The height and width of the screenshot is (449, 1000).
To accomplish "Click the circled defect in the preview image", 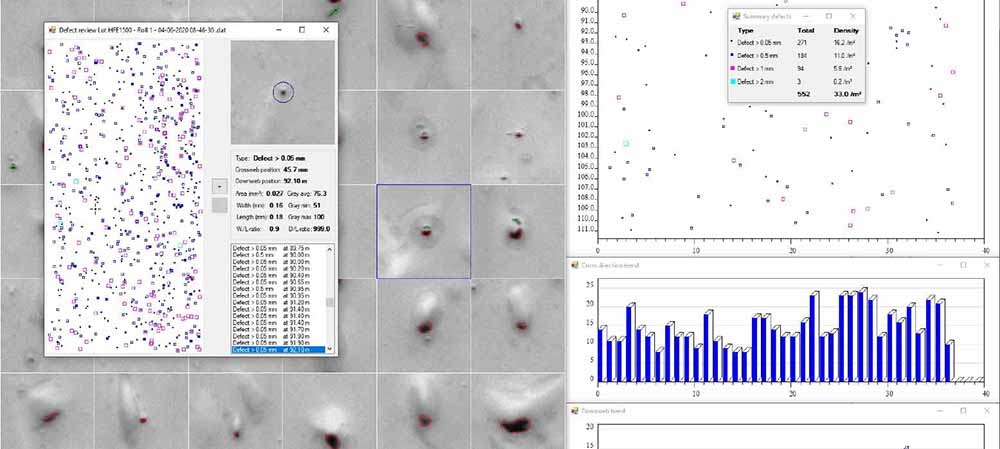I will coord(282,92).
